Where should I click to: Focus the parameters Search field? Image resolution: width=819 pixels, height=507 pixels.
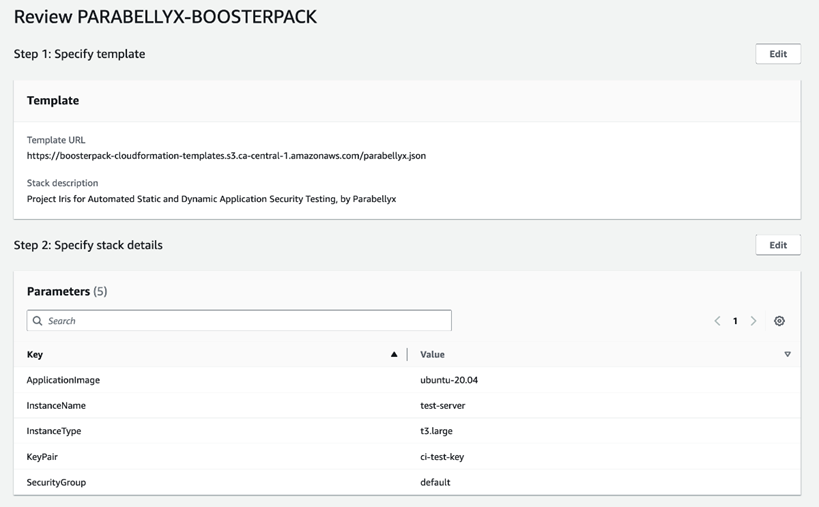click(240, 321)
